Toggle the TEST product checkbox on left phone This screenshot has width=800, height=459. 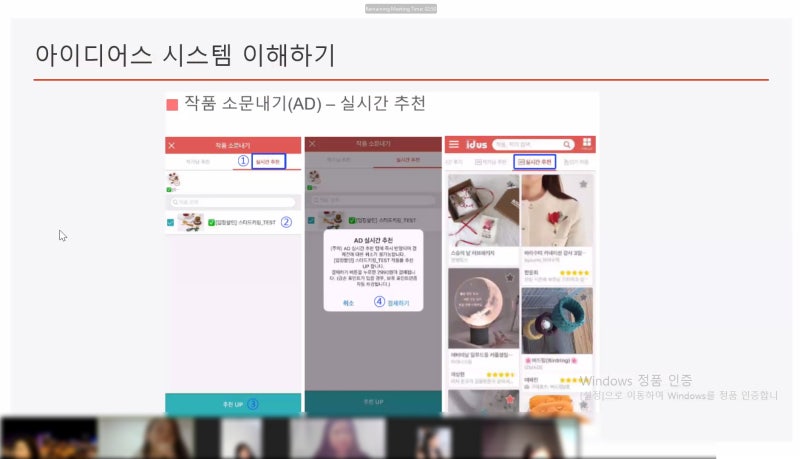[170, 222]
